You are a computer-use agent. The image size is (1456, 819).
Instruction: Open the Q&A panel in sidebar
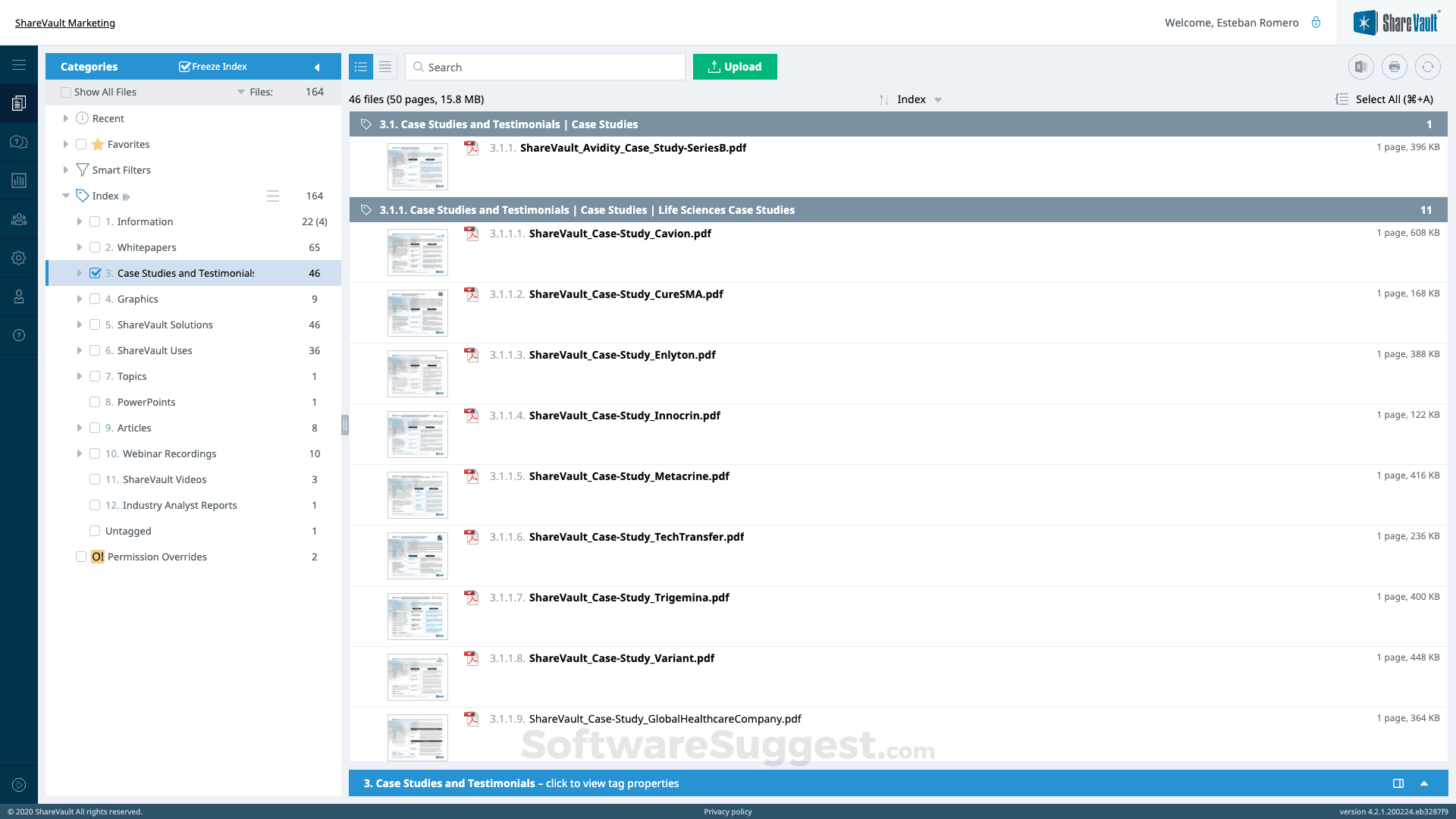tap(19, 142)
